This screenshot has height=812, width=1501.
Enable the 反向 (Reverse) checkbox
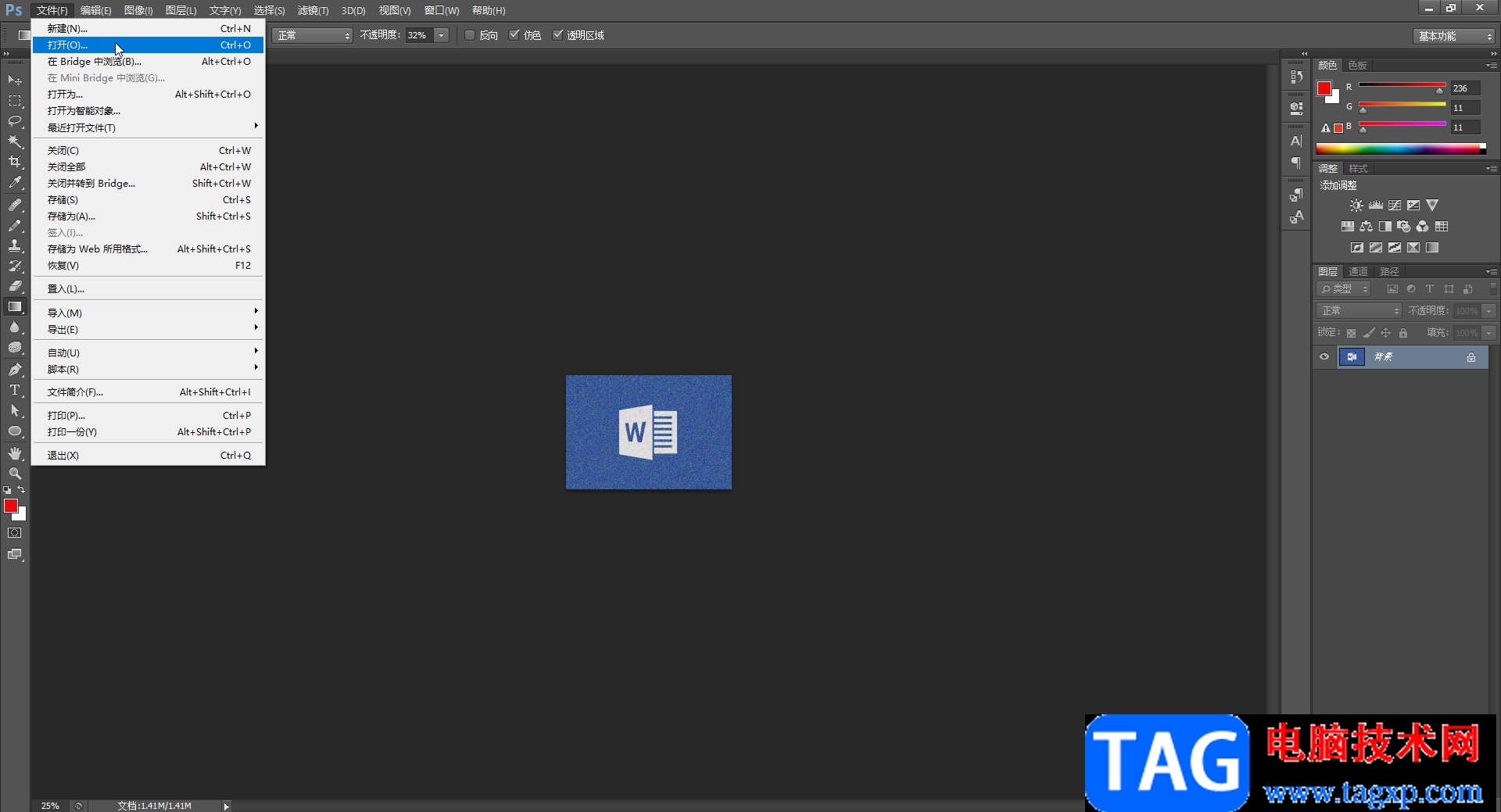(x=470, y=35)
